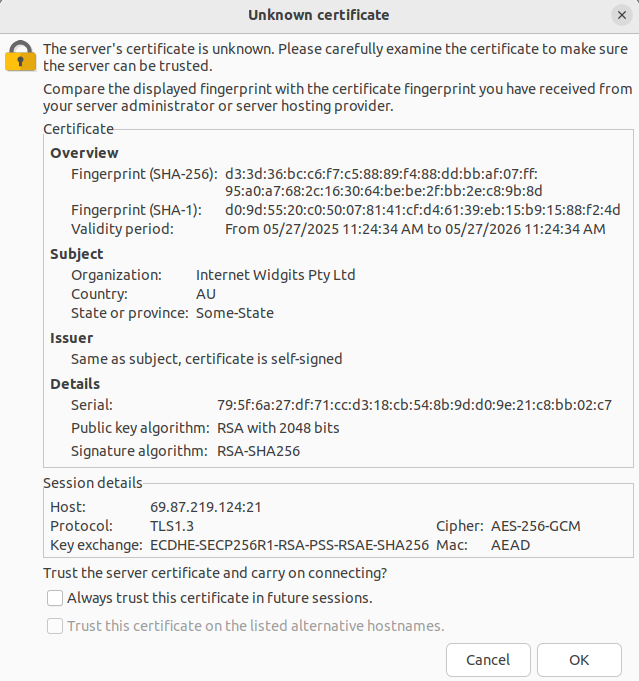Screen dimensions: 639x681
Task: Click the Unknown certificate title bar
Action: [319, 15]
